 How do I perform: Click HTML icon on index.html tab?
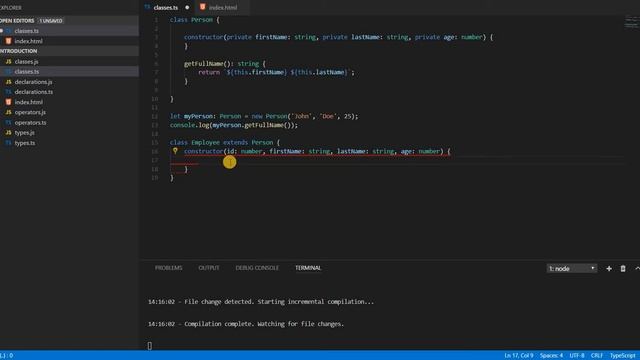202,7
